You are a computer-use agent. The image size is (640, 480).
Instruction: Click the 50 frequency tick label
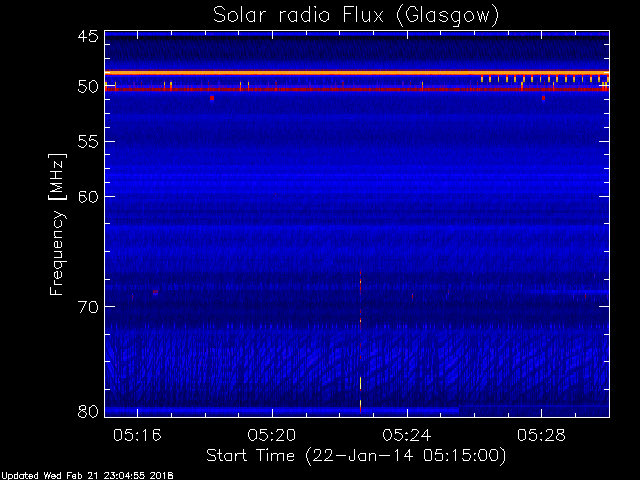[x=88, y=87]
